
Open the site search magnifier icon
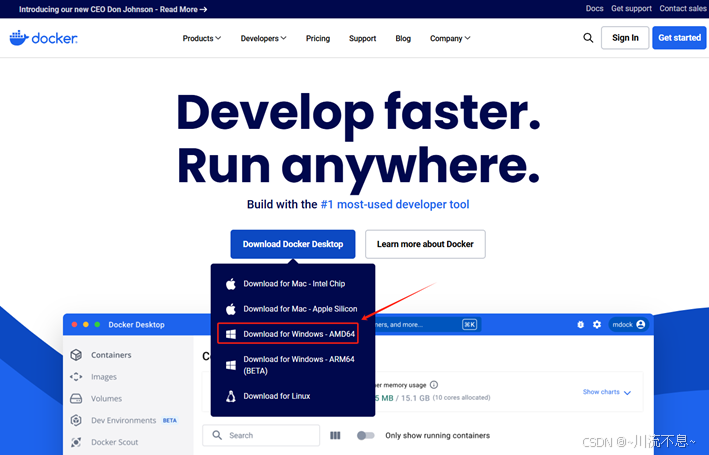[588, 38]
